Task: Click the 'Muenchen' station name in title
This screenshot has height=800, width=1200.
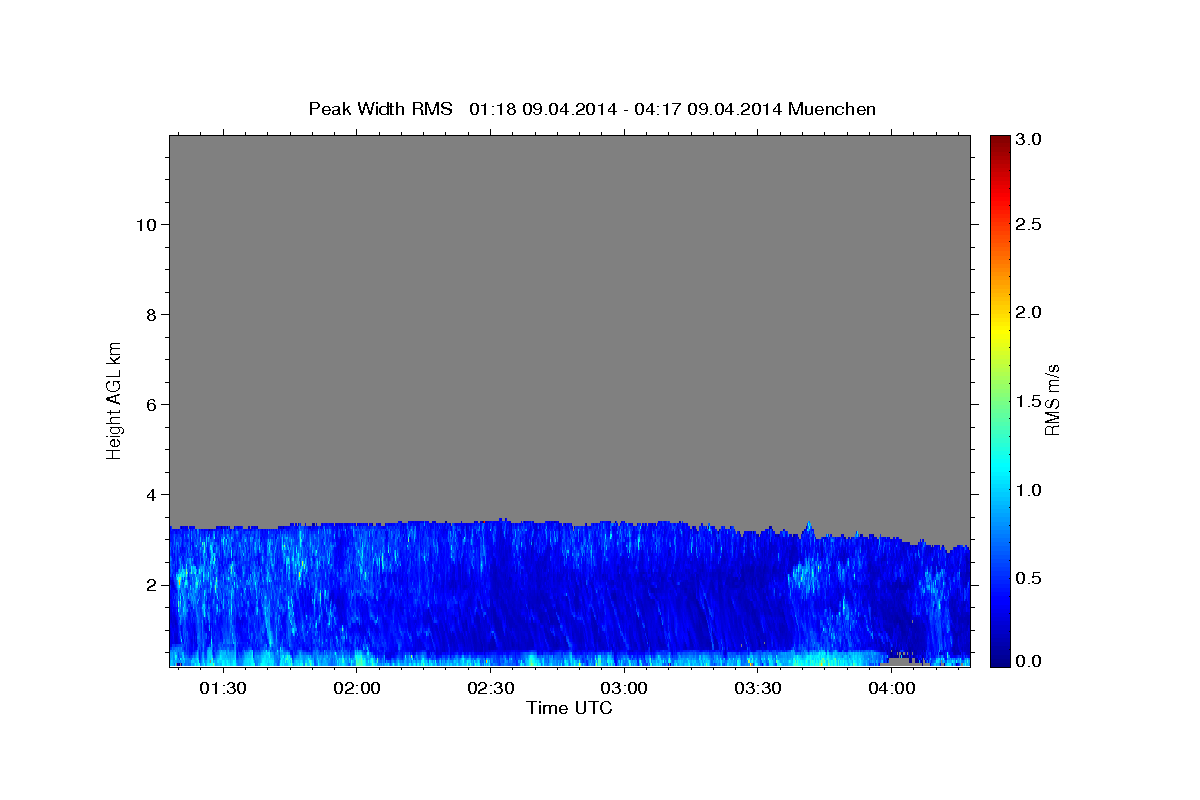Action: (x=832, y=109)
